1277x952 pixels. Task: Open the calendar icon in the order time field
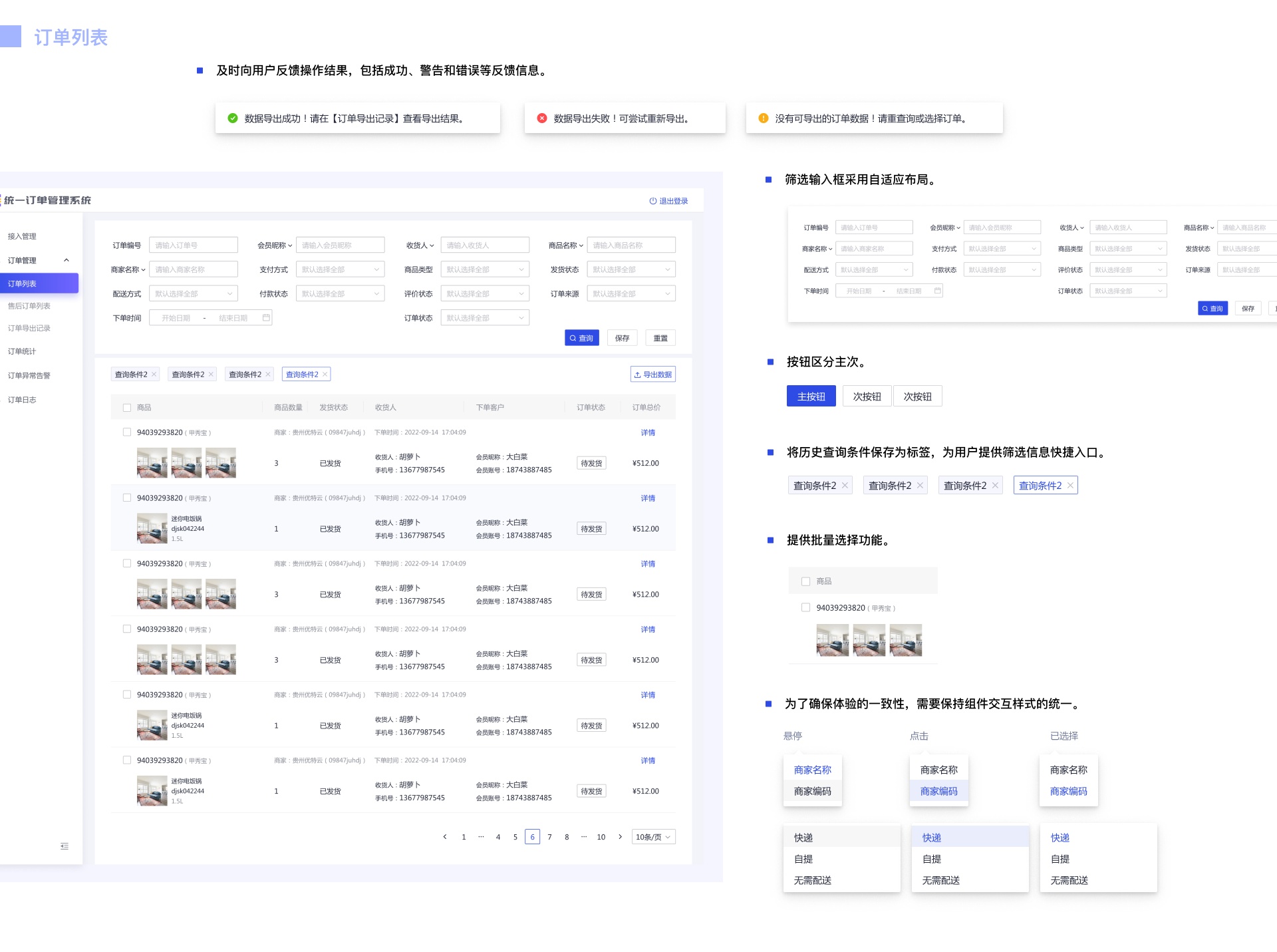pos(266,318)
